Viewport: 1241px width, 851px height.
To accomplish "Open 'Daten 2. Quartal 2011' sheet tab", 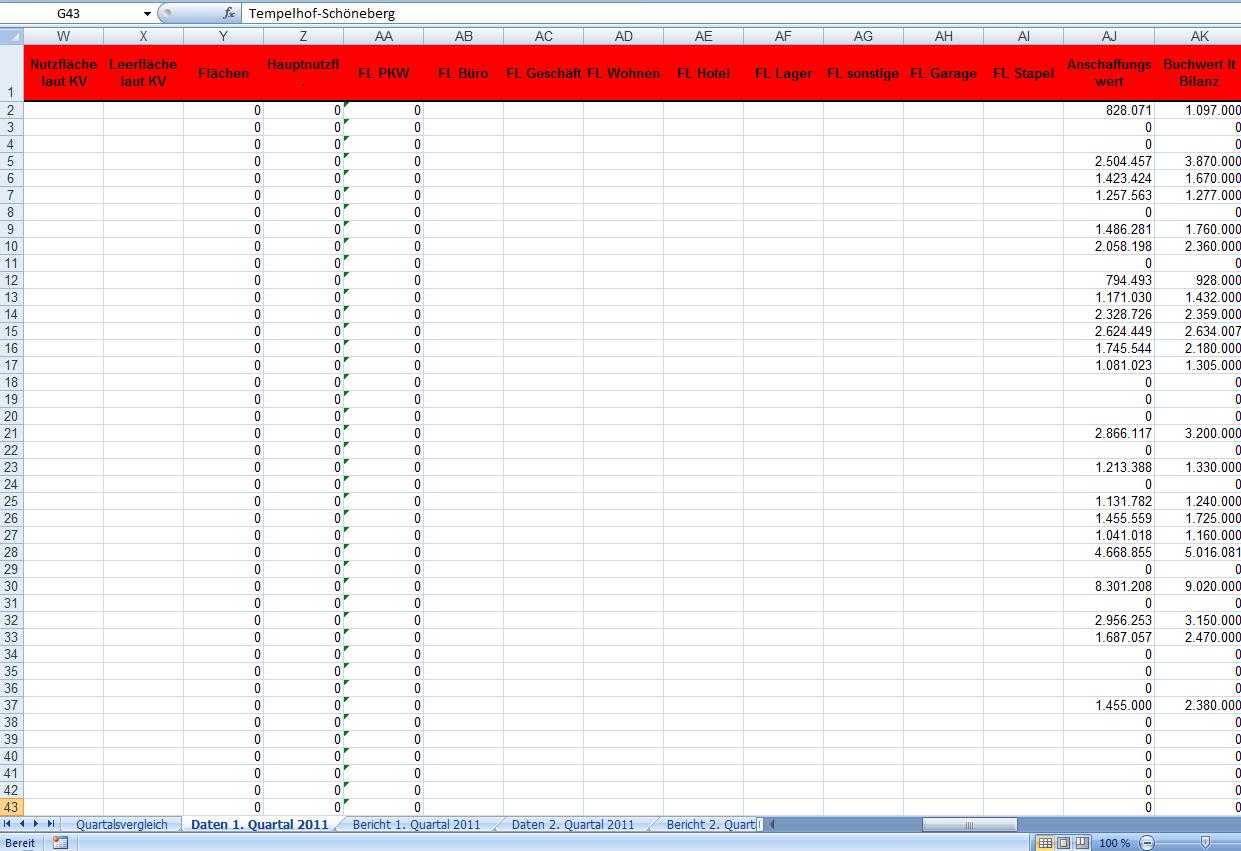I will 573,825.
